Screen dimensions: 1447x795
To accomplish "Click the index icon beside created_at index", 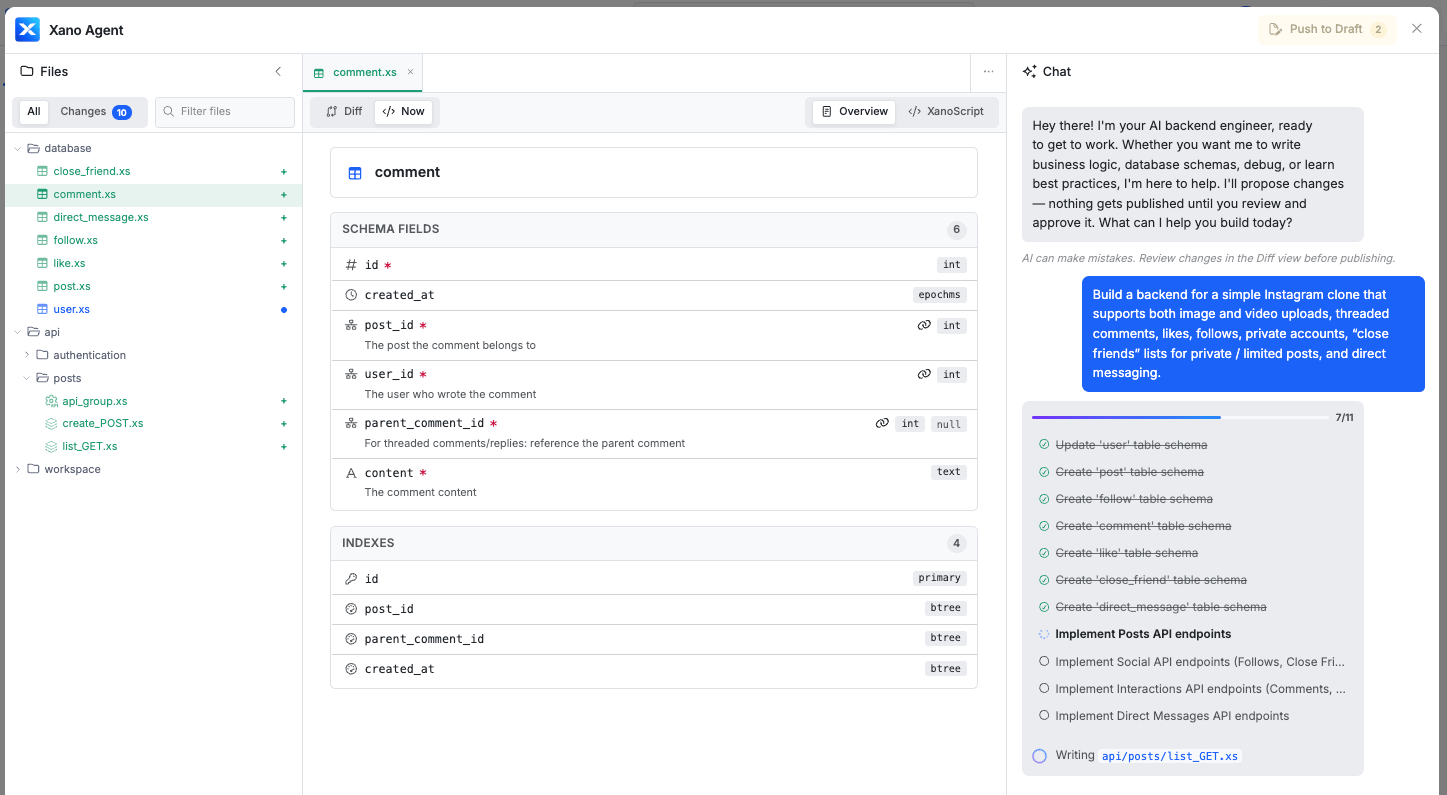I will (x=351, y=669).
